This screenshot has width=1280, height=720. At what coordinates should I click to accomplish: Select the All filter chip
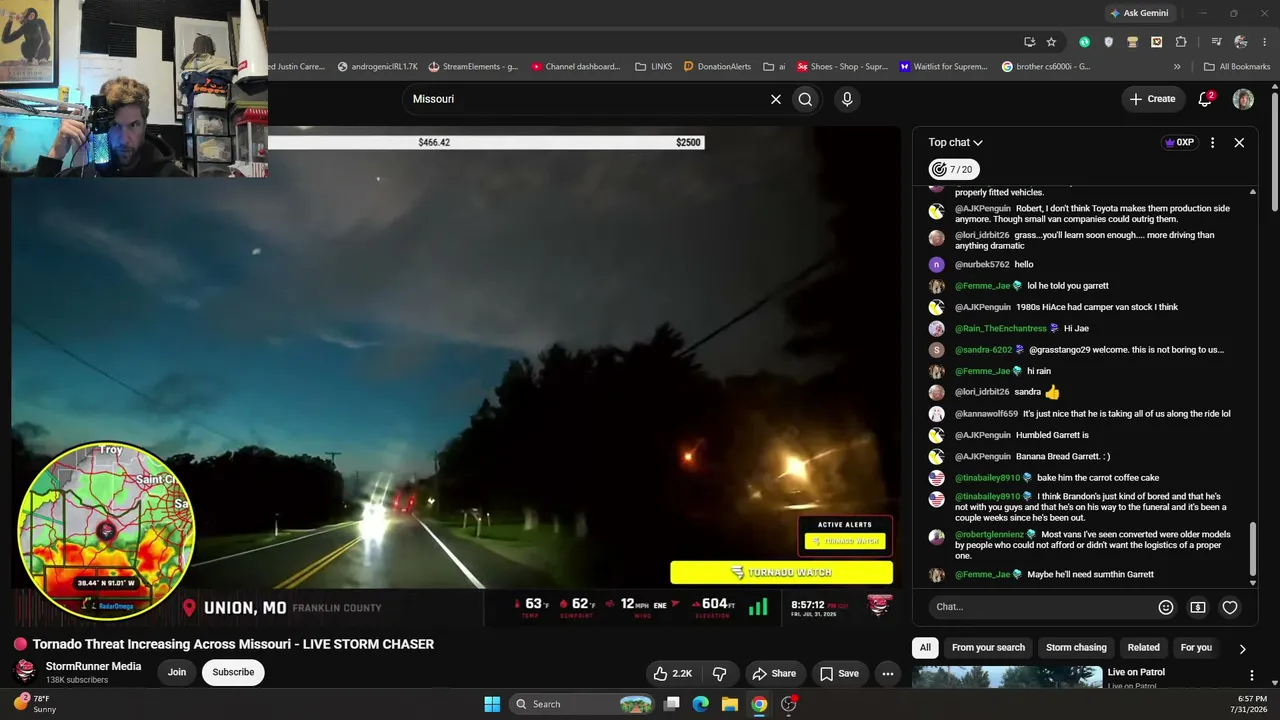pos(925,647)
